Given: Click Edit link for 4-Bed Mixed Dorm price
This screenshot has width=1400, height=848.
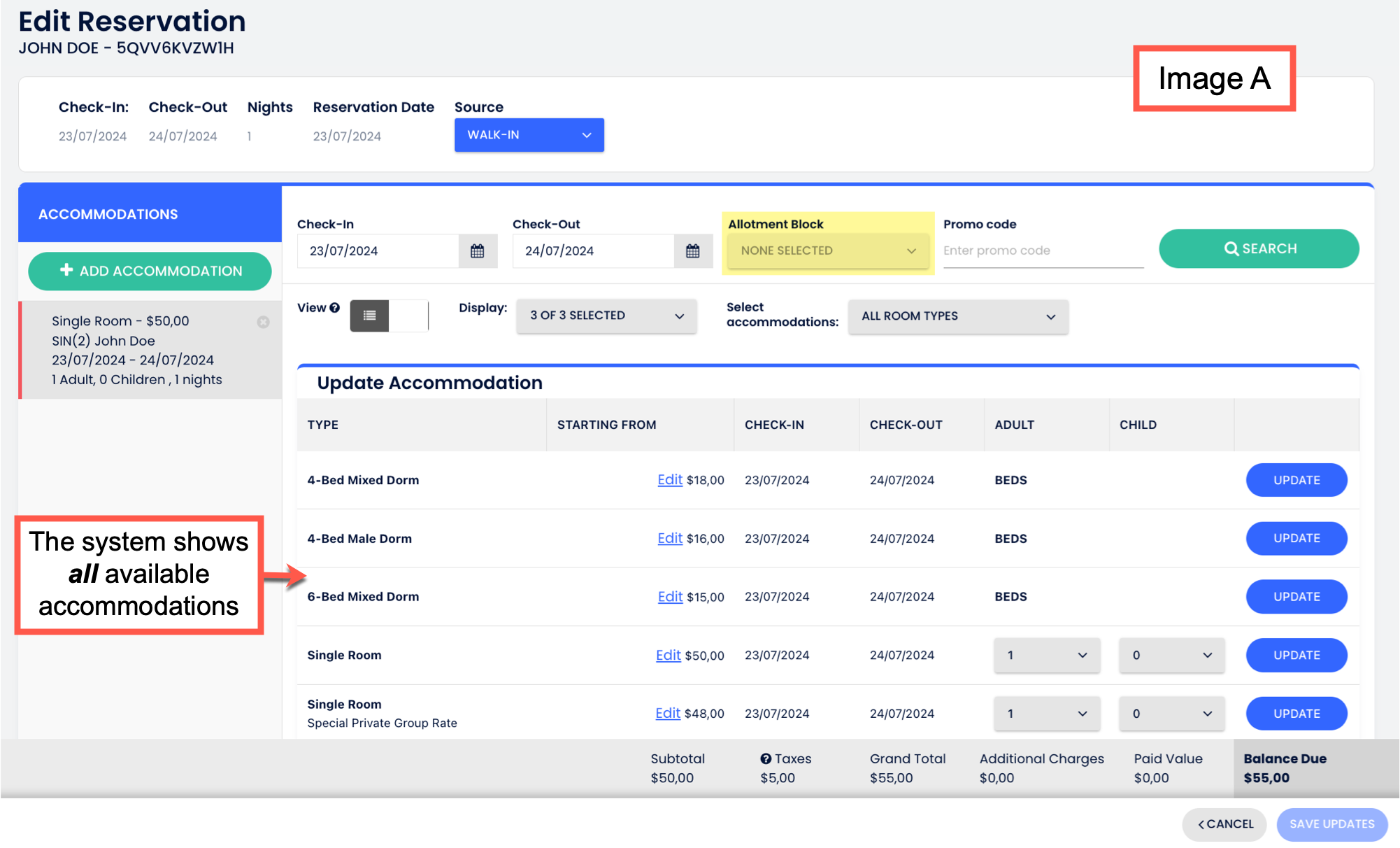Looking at the screenshot, I should (669, 480).
